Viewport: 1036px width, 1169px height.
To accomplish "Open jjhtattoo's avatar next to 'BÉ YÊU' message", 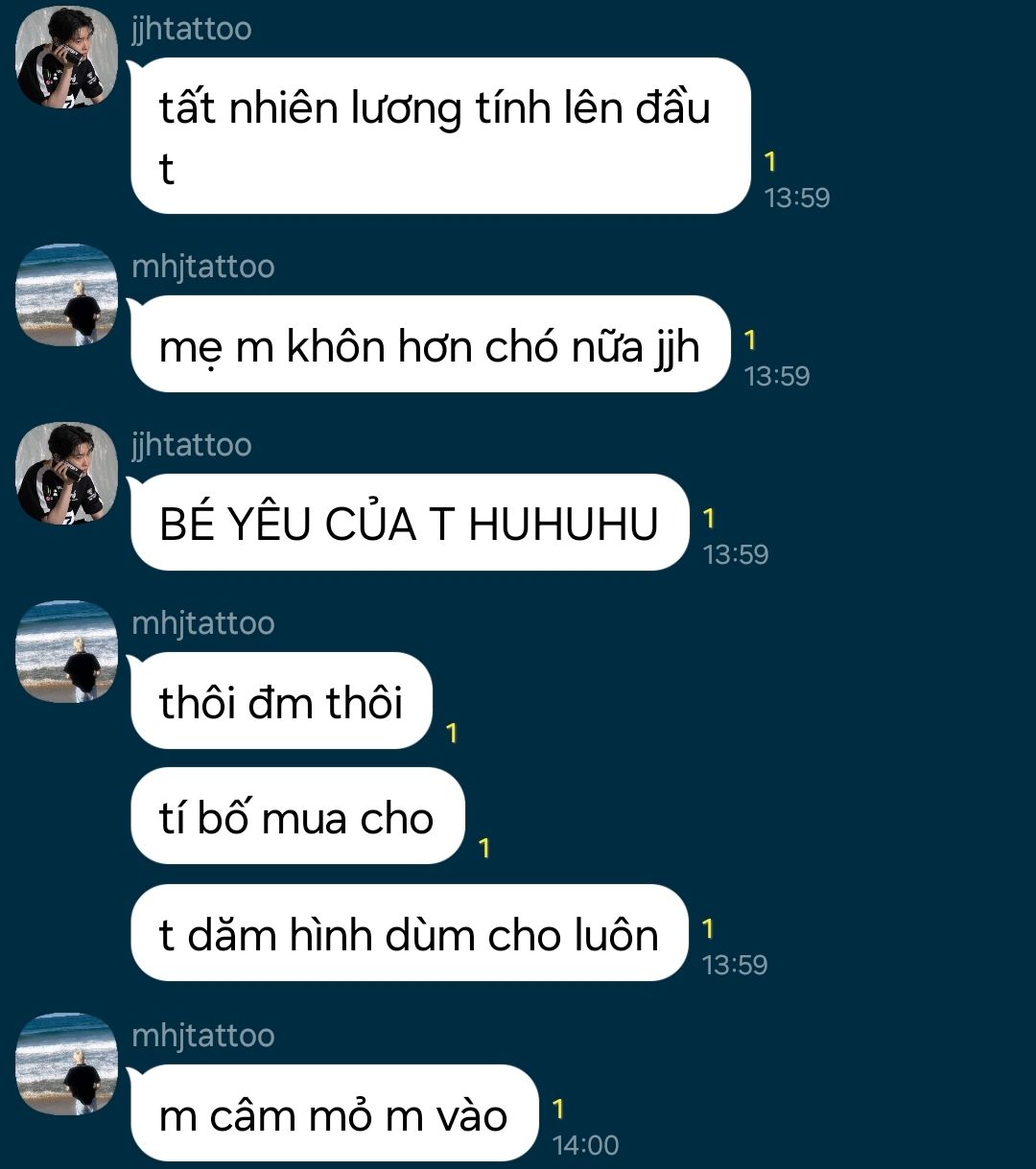I will tap(67, 474).
